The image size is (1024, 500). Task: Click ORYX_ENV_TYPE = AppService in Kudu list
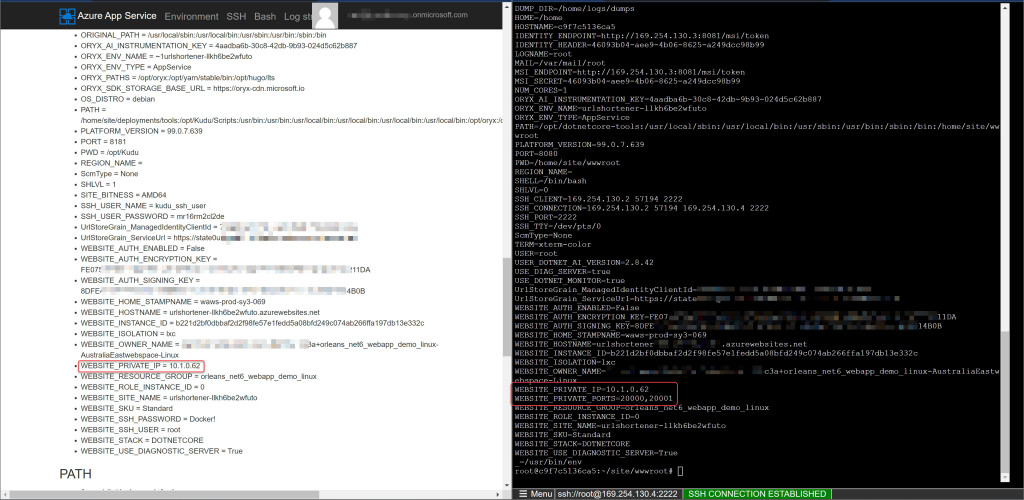[x=136, y=67]
